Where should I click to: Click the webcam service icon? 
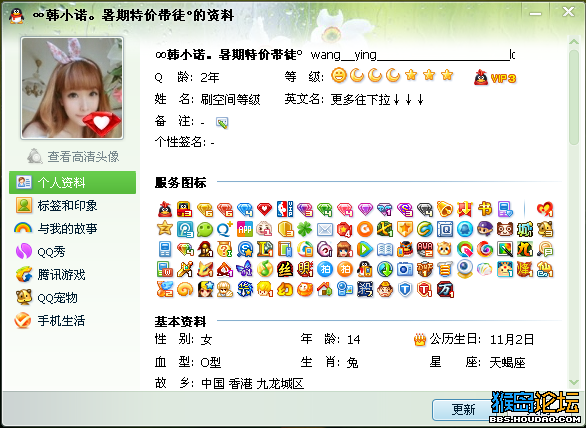(x=465, y=269)
